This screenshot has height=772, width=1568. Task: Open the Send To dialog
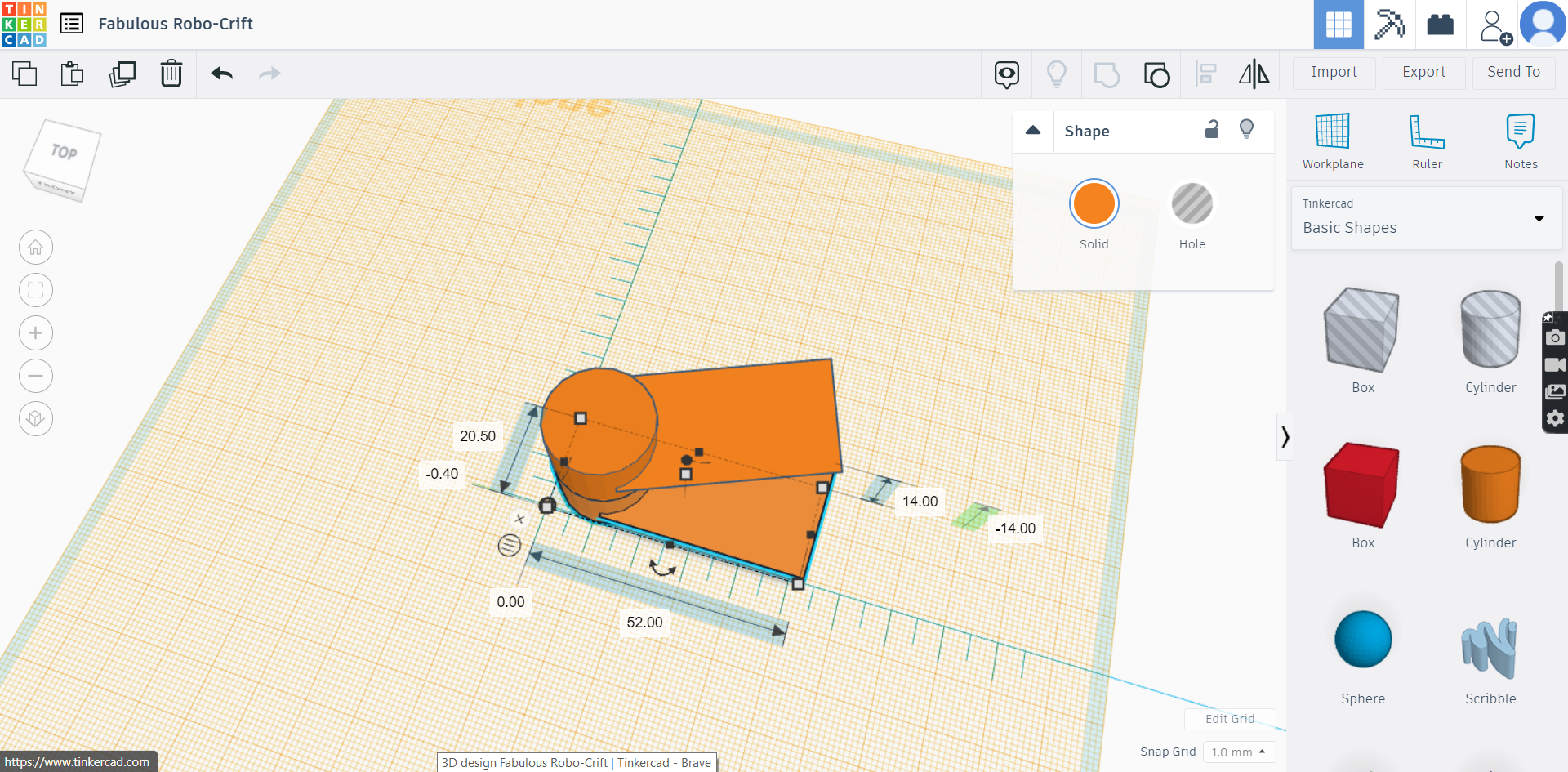click(1514, 73)
